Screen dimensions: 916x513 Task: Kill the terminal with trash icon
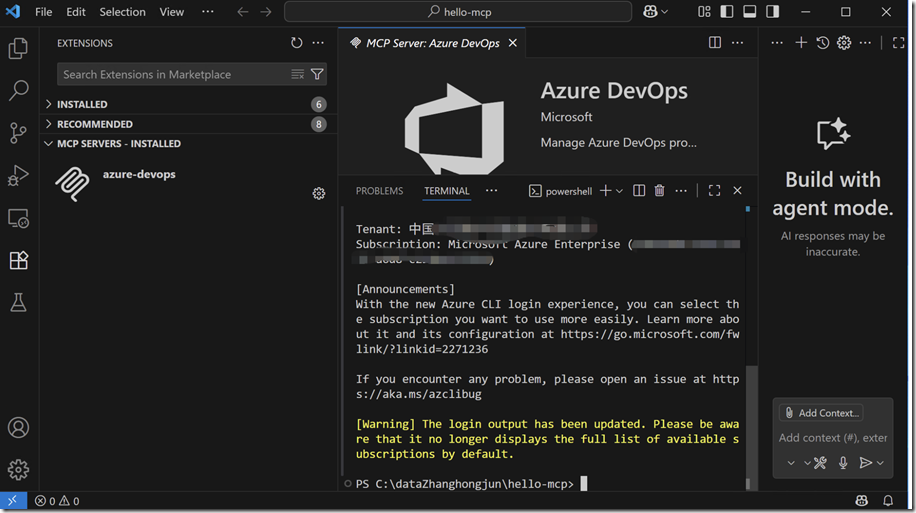[x=660, y=190]
